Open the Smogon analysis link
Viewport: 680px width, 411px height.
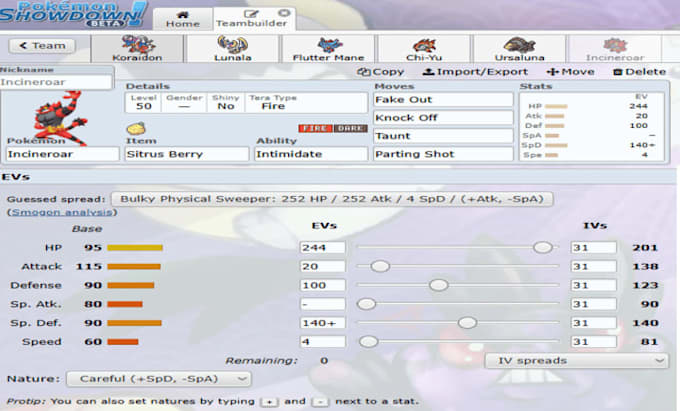tap(61, 212)
